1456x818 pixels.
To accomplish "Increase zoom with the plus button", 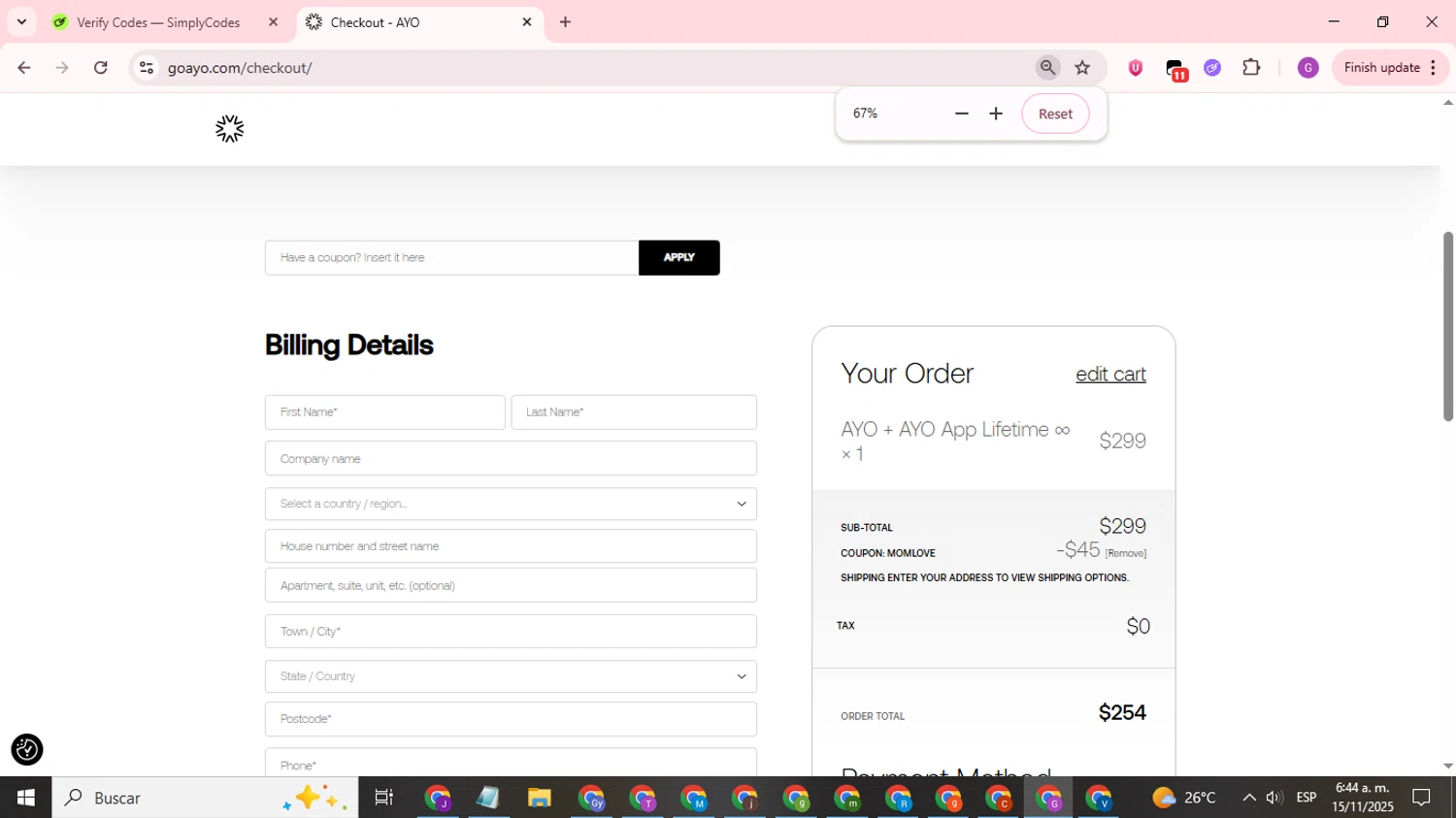I will pyautogui.click(x=996, y=114).
